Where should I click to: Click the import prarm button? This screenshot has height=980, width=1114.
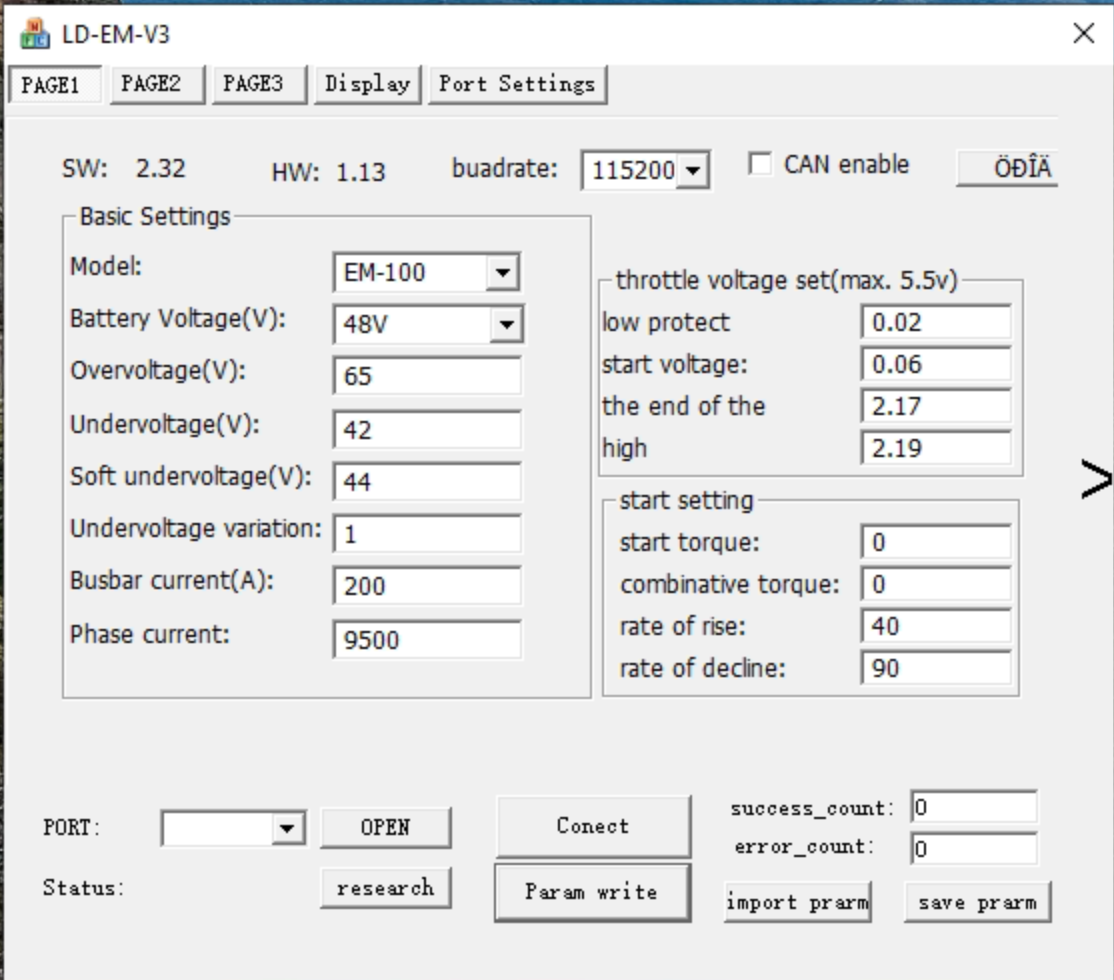797,903
